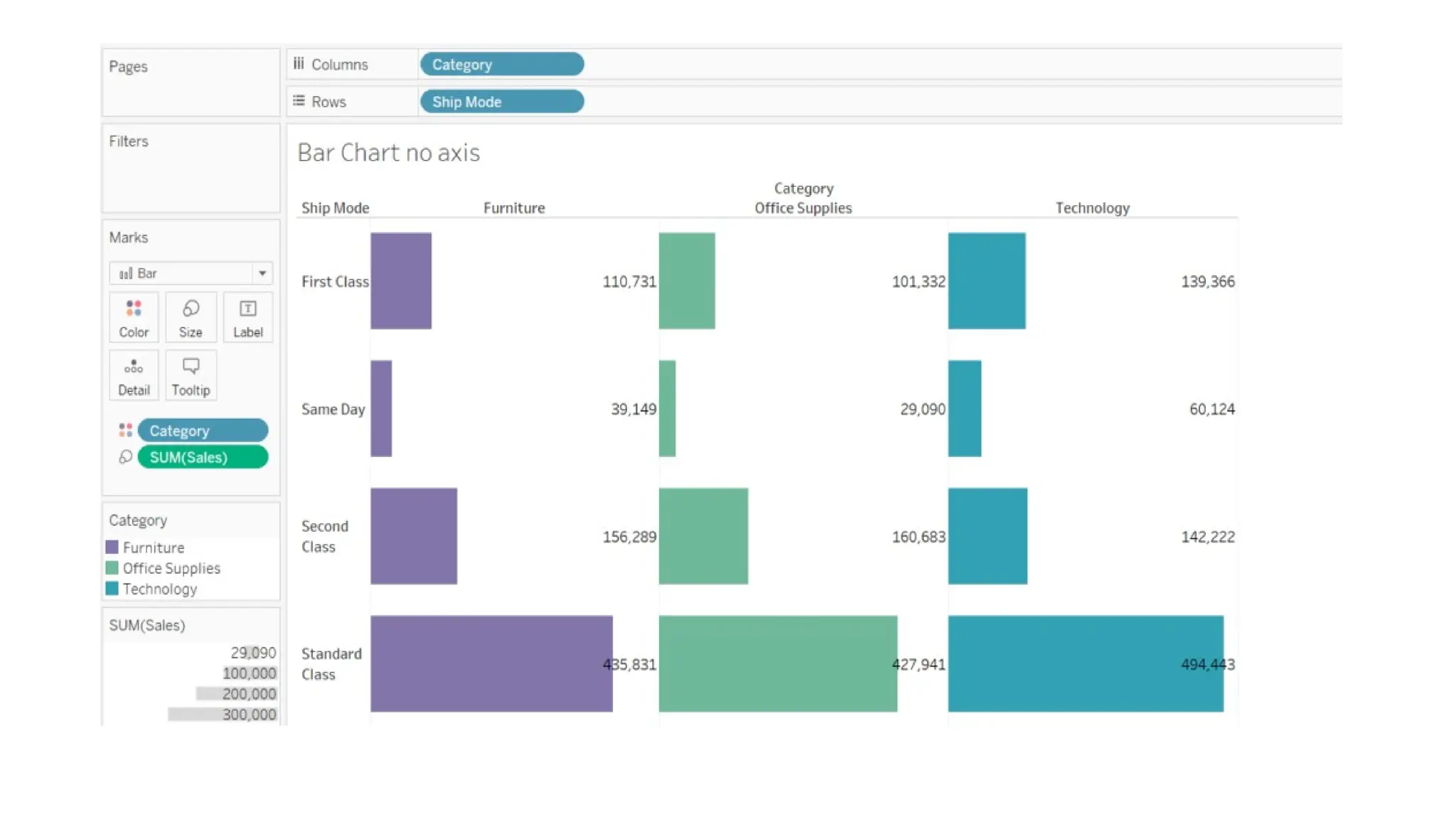1456x819 pixels.
Task: Select Standard Class Furniture bar
Action: (x=491, y=663)
